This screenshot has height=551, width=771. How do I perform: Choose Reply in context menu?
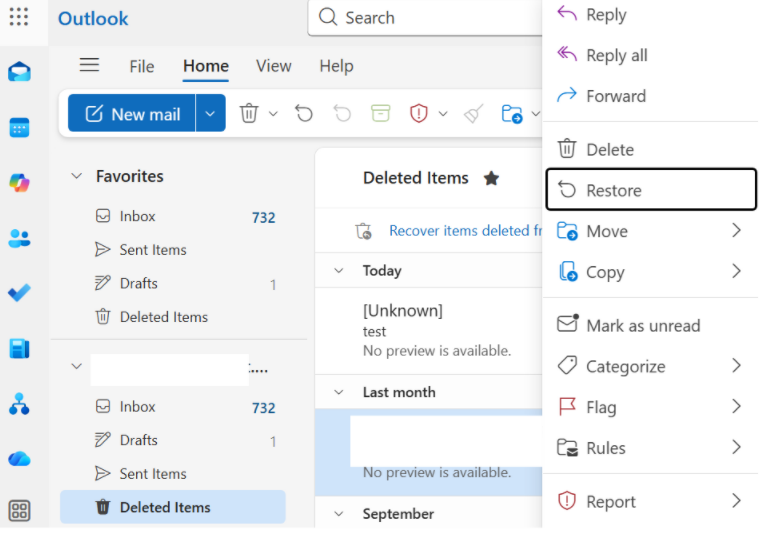pos(651,15)
